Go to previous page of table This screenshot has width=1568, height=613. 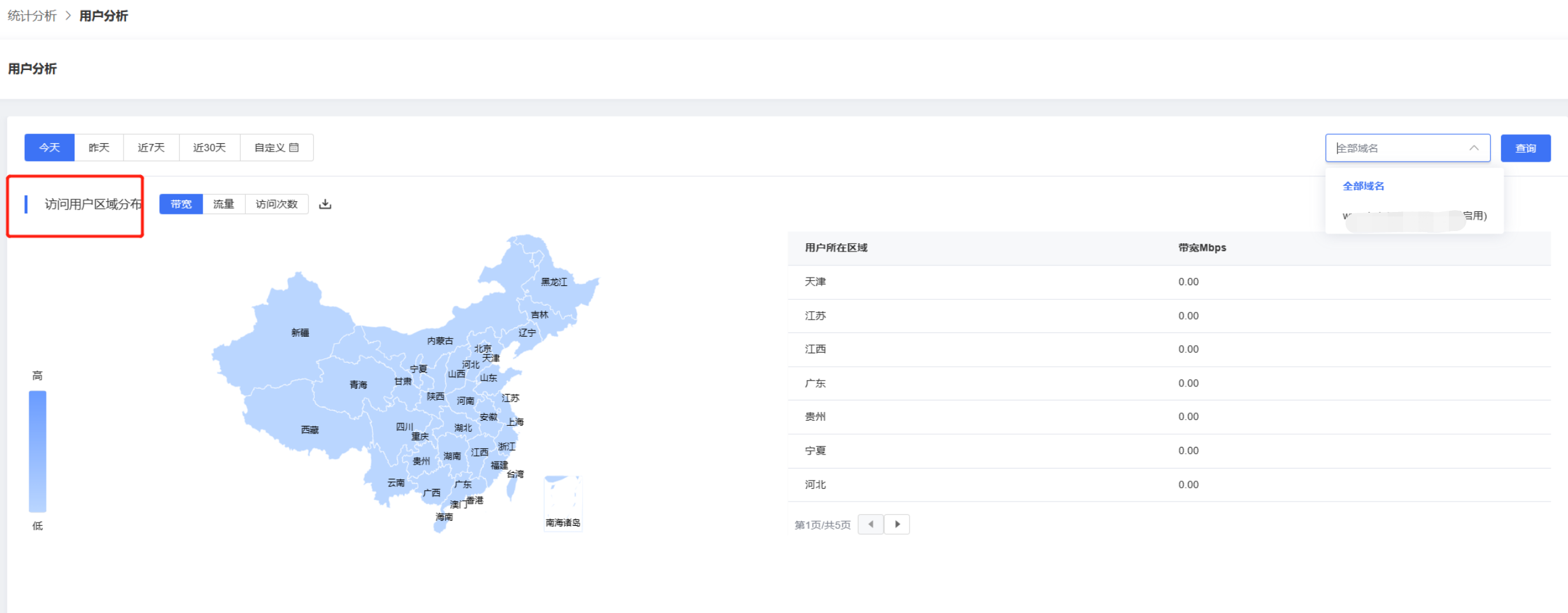[x=871, y=525]
